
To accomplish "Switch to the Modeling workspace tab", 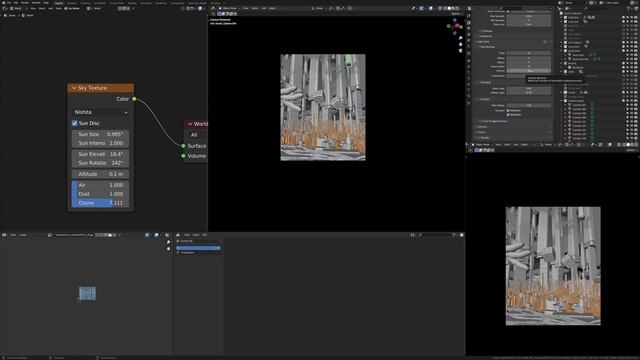I will coord(71,3).
